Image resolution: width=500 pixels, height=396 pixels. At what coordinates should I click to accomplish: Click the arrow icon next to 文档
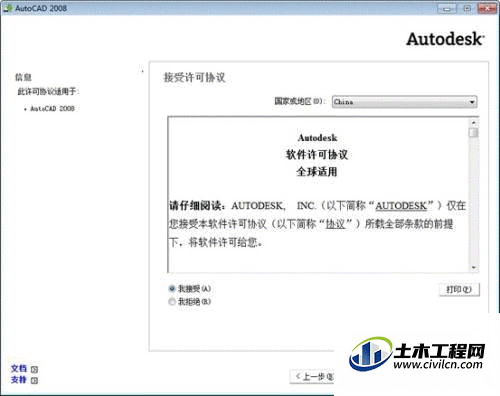(x=34, y=369)
